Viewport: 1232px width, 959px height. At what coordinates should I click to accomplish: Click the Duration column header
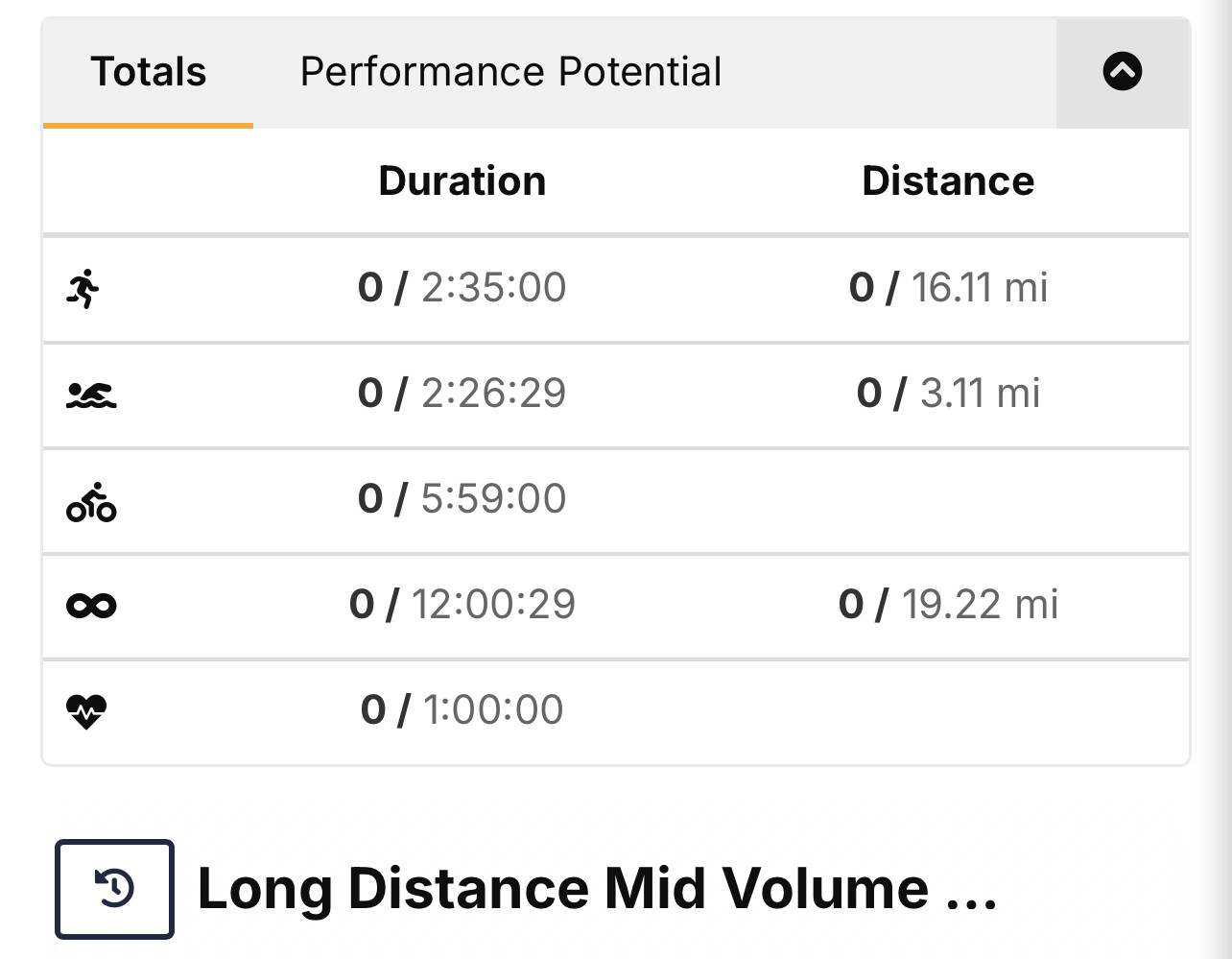[462, 180]
